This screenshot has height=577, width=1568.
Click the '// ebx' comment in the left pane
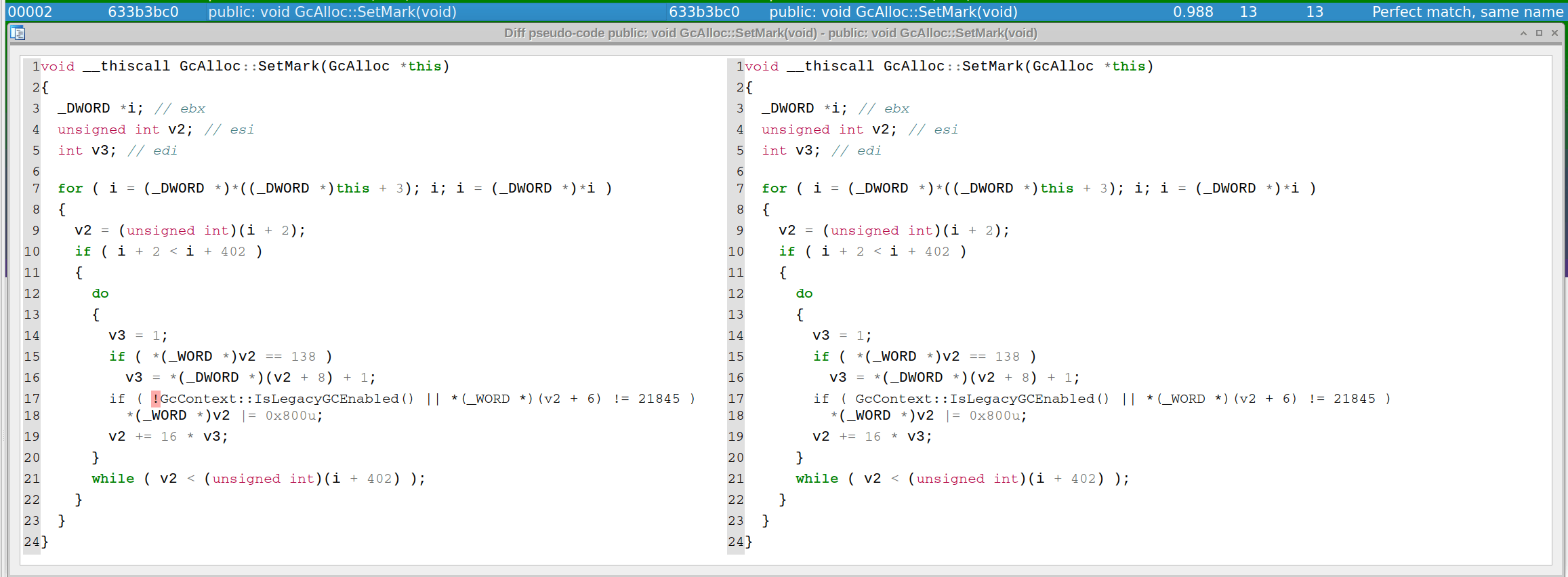(x=180, y=108)
